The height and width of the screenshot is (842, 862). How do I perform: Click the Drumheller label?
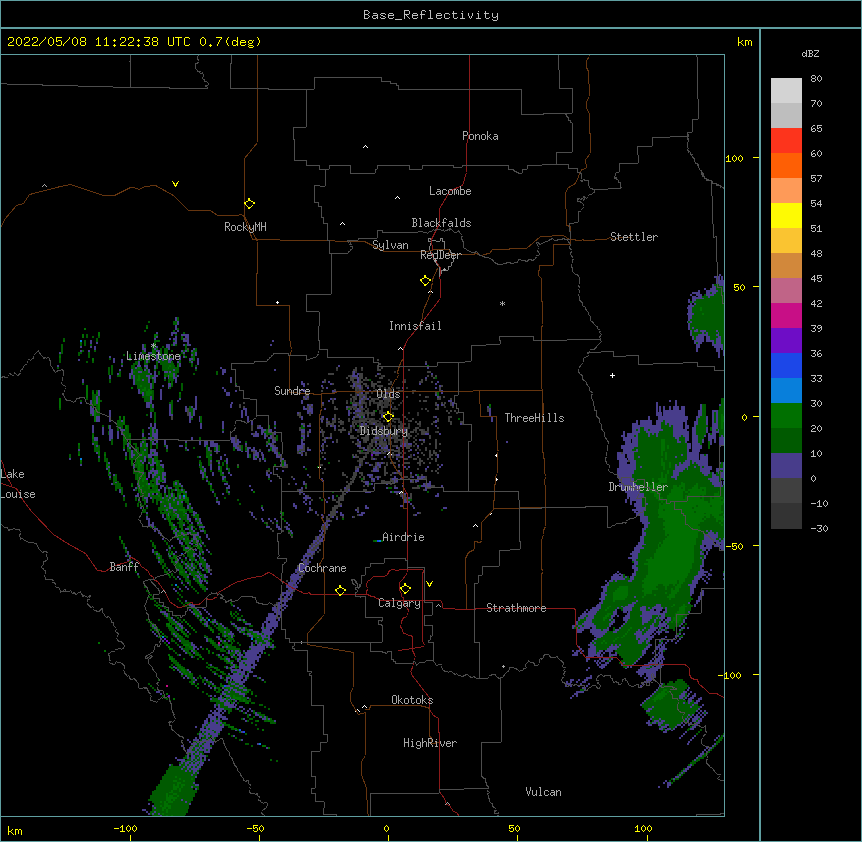point(638,487)
